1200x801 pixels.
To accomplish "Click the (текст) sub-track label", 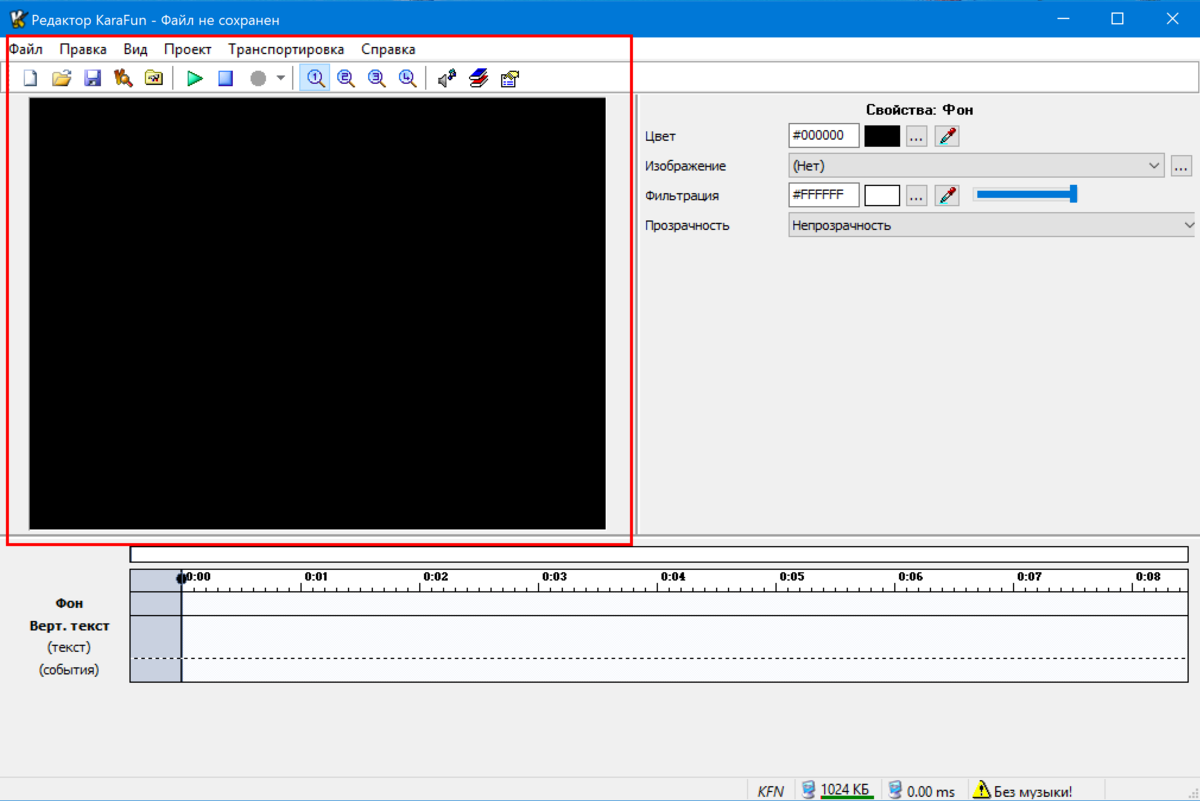I will click(69, 647).
